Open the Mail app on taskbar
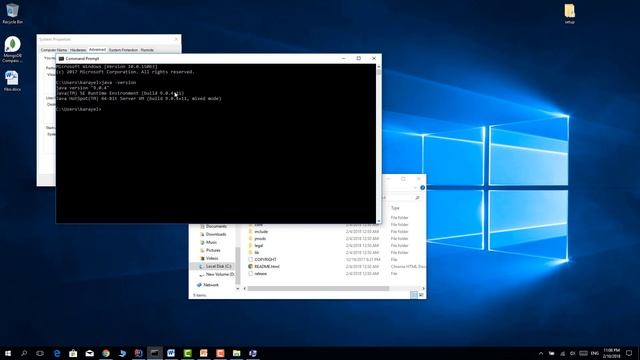Viewport: 640px width, 360px height. pyautogui.click(x=89, y=353)
